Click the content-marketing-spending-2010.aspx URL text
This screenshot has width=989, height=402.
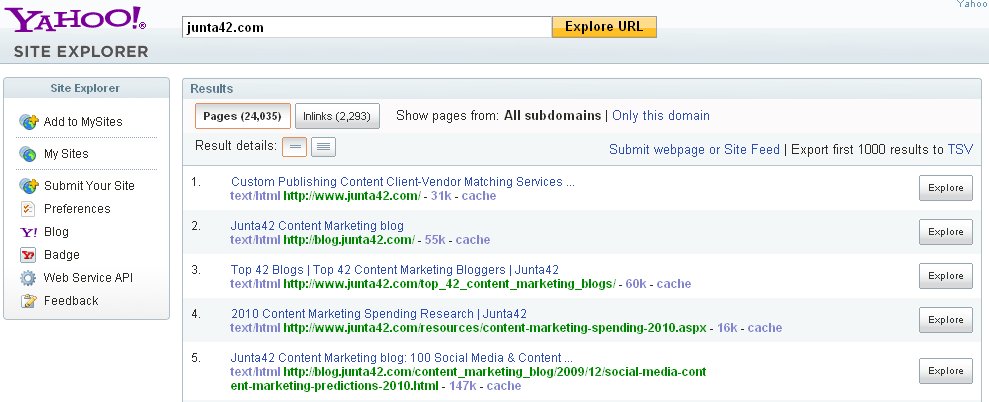pyautogui.click(x=495, y=328)
